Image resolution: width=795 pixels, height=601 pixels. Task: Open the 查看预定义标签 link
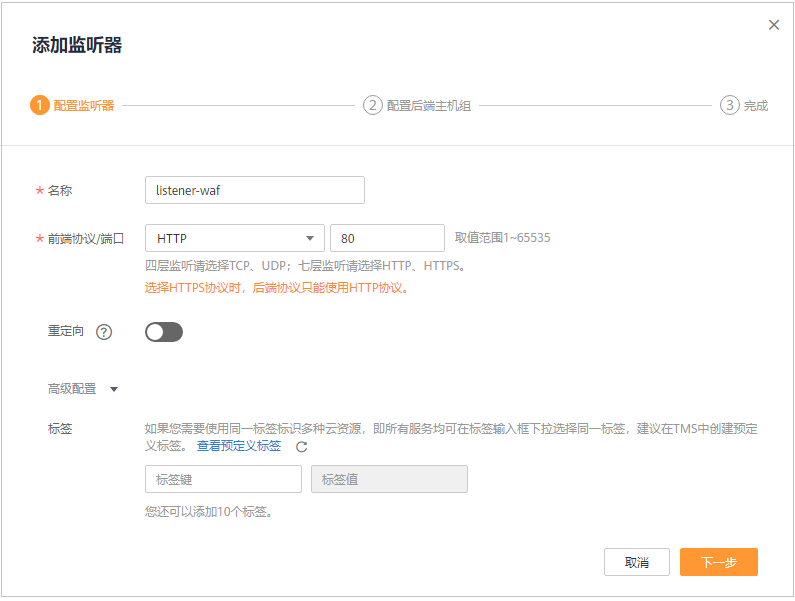(239, 446)
